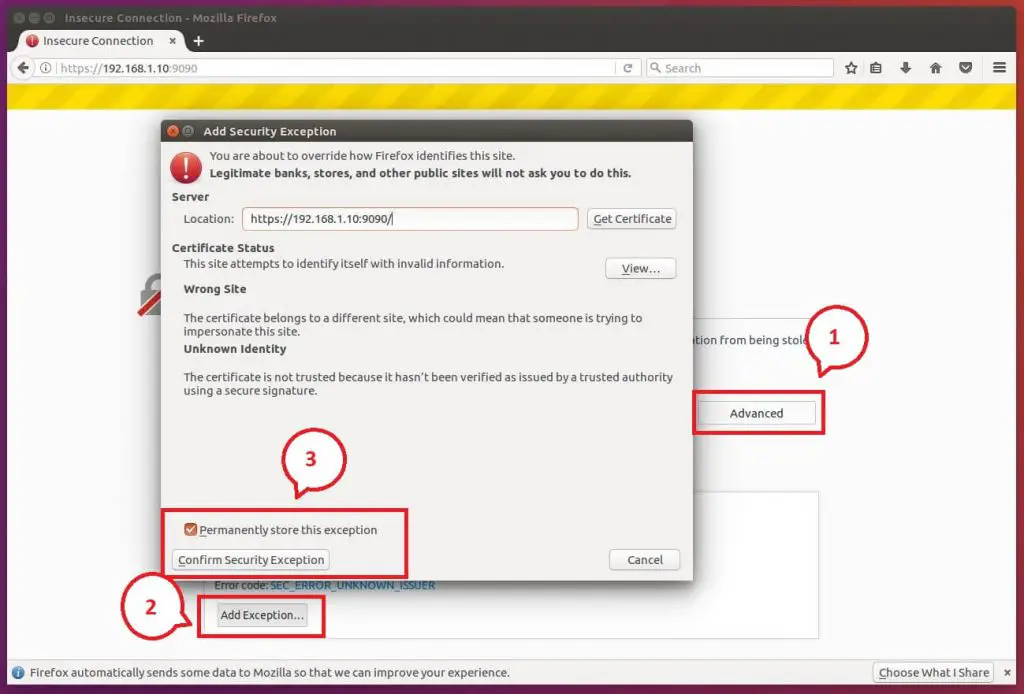Open the Firefox hamburger menu
Image resolution: width=1024 pixels, height=694 pixels.
(x=999, y=67)
